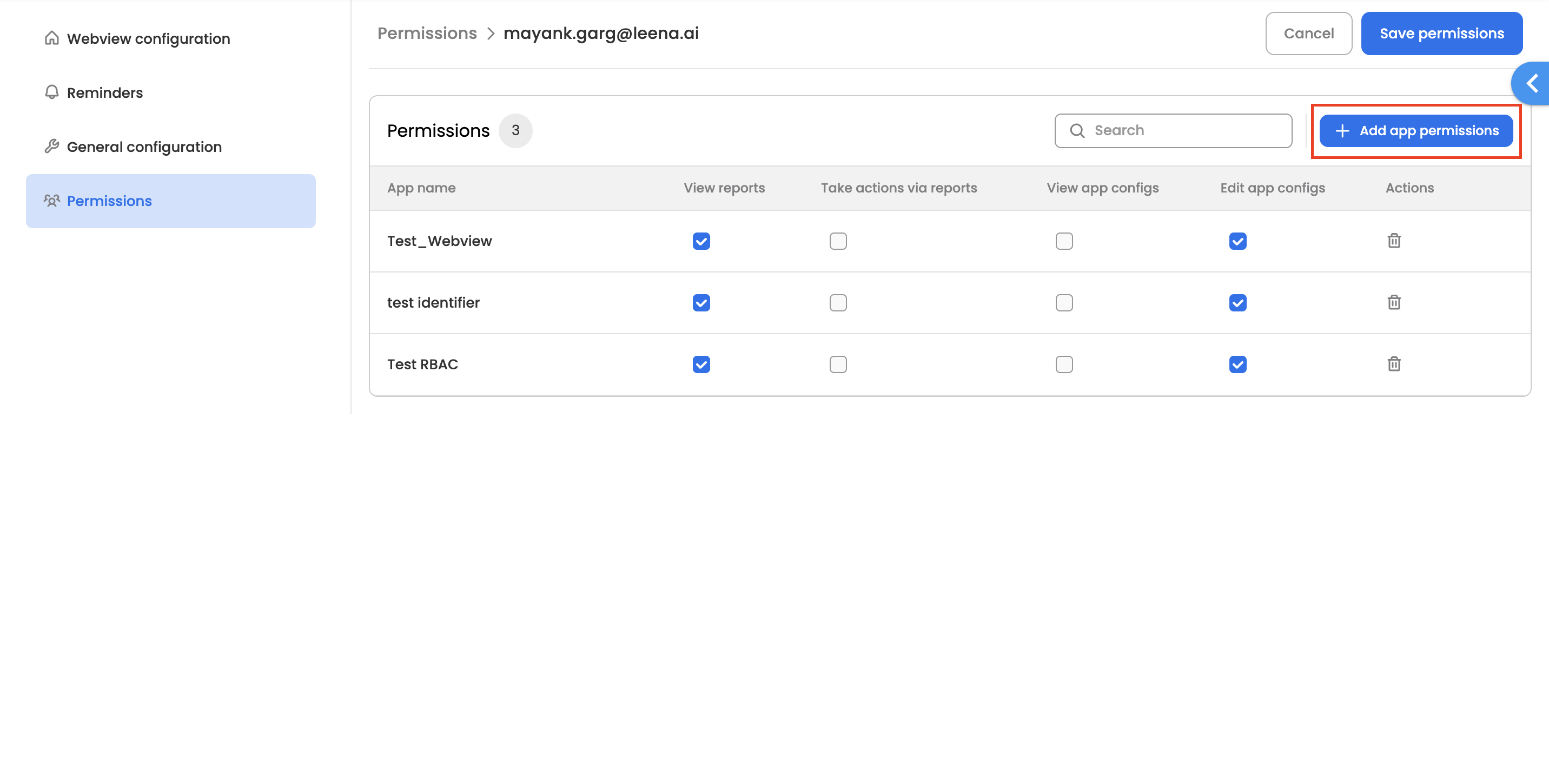Click the General configuration wrench icon
The image size is (1549, 784).
[52, 146]
